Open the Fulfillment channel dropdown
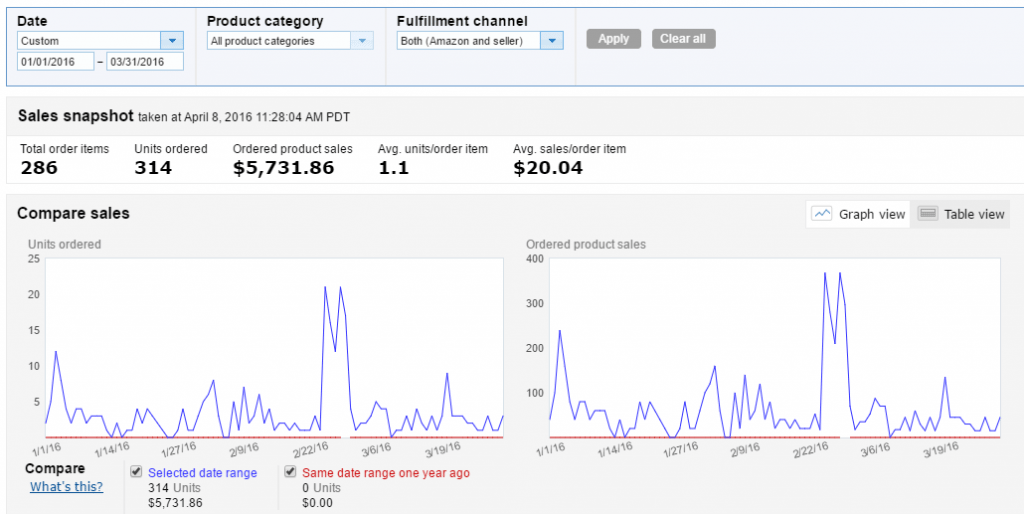This screenshot has width=1024, height=514. [x=480, y=41]
